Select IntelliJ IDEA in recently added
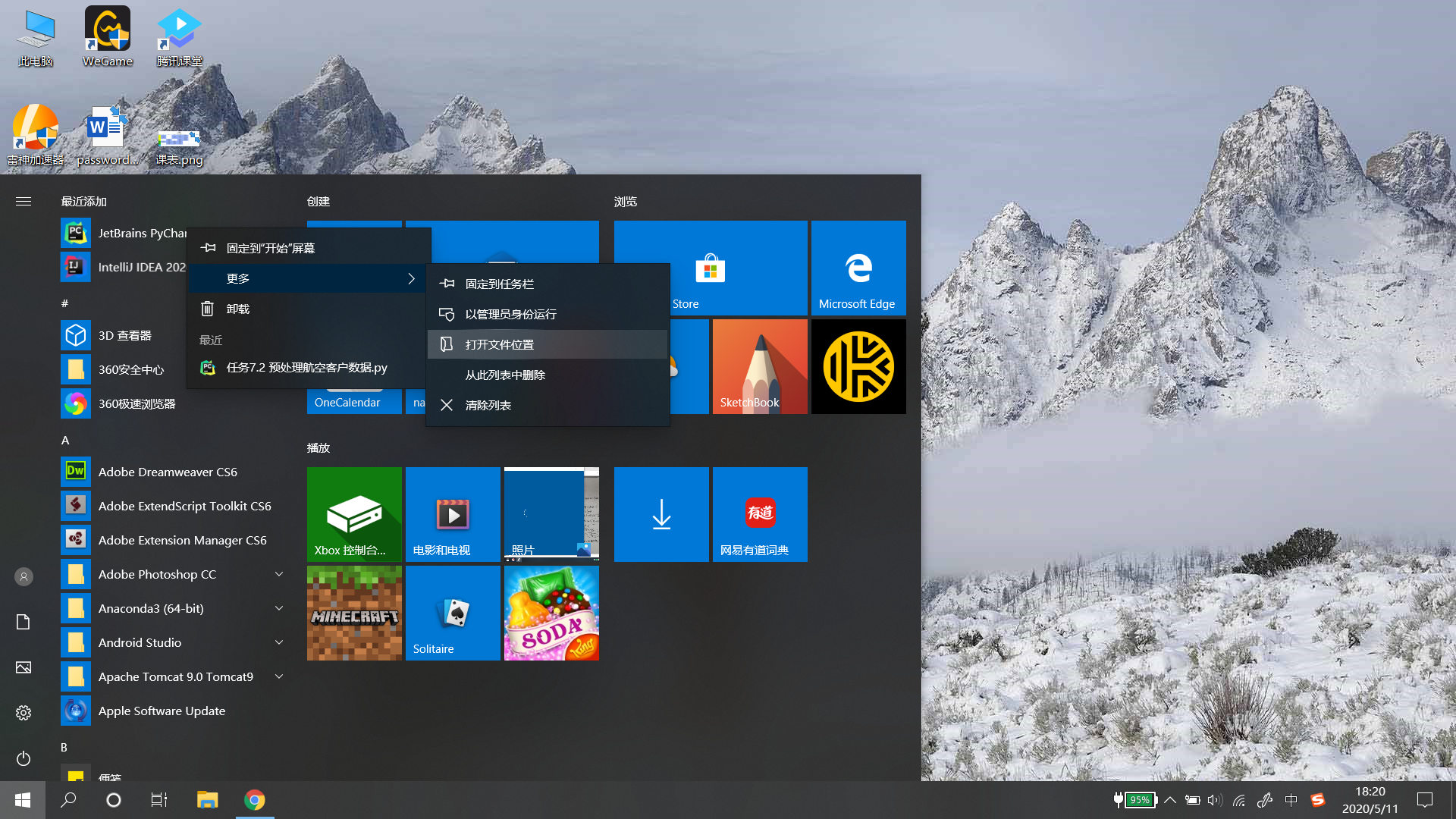The width and height of the screenshot is (1456, 819). coord(124,267)
